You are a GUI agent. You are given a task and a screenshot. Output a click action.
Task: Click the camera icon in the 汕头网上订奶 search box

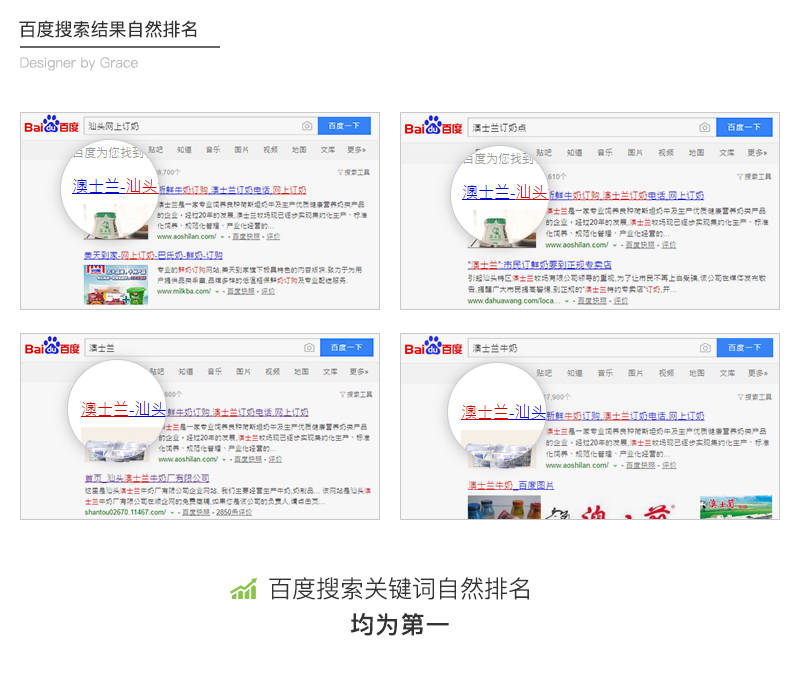(307, 126)
